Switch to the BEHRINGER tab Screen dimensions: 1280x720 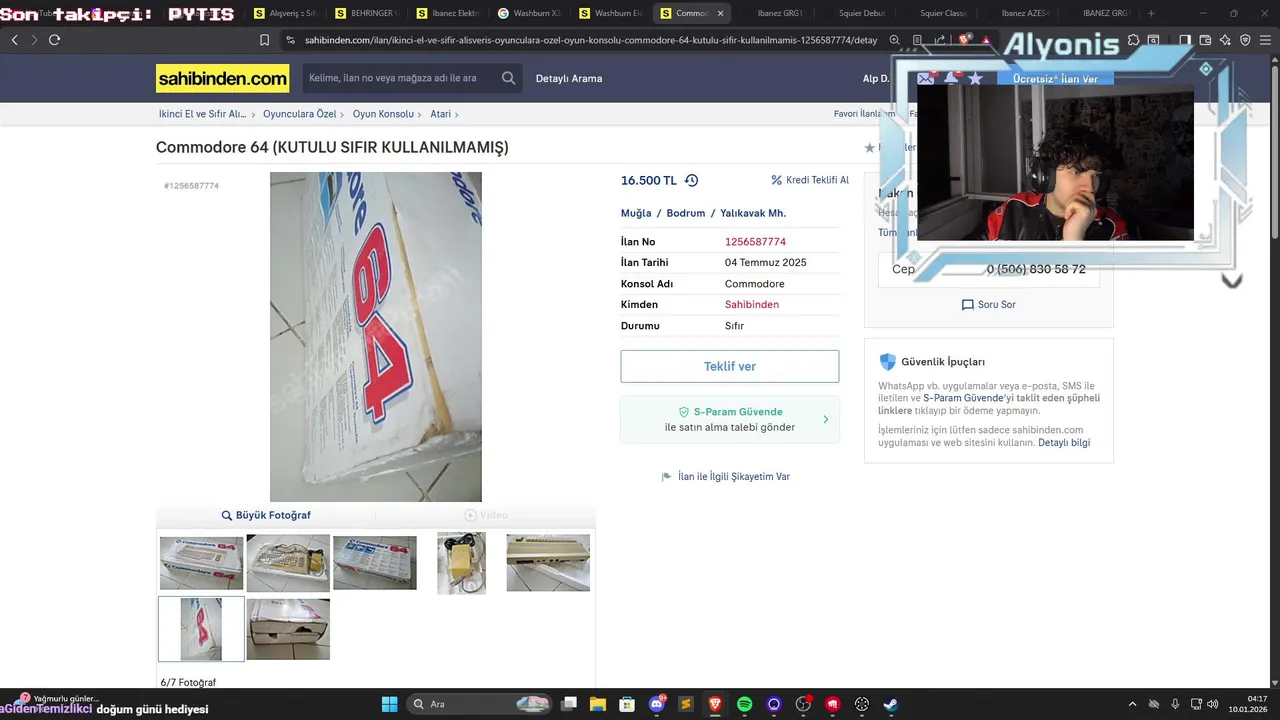tap(366, 13)
